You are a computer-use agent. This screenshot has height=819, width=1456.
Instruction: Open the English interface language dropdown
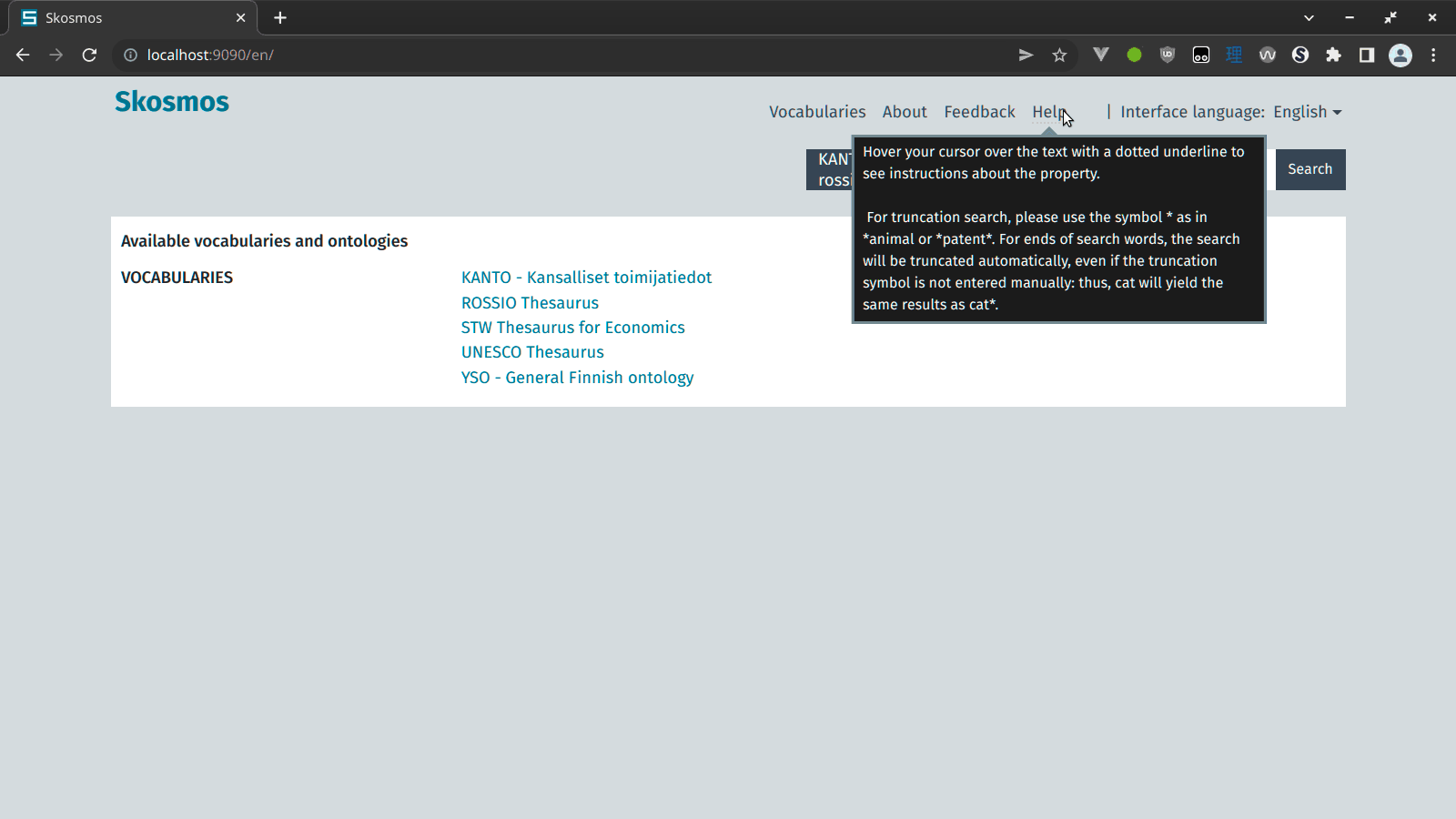point(1307,112)
